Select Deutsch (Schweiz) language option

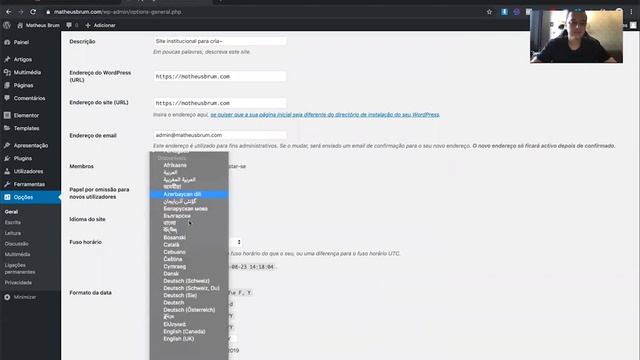click(x=186, y=281)
